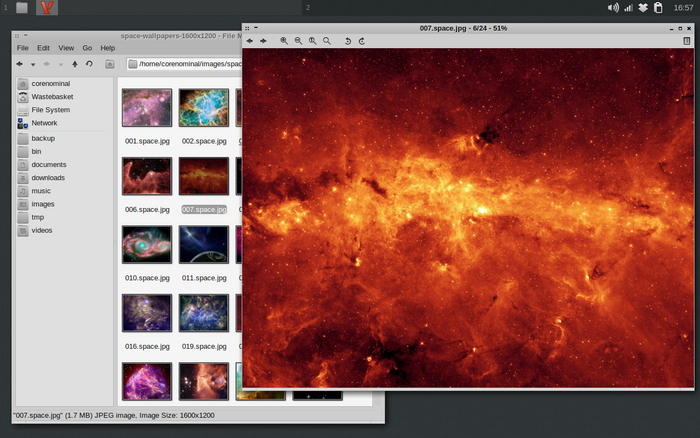Rotate image clockwise
Screen dimensions: 700x438
pyautogui.click(x=361, y=41)
